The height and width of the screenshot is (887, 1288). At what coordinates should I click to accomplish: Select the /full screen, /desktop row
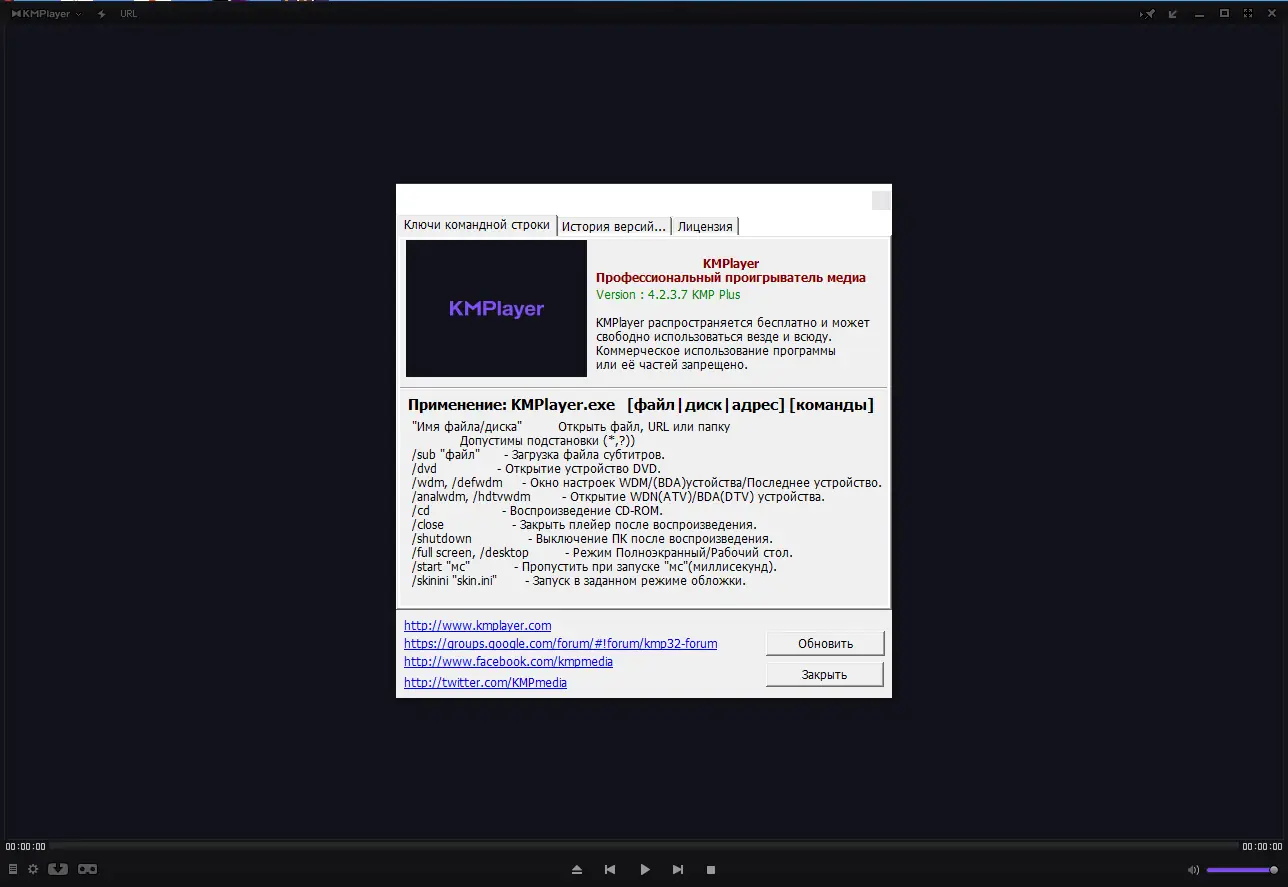(x=602, y=553)
